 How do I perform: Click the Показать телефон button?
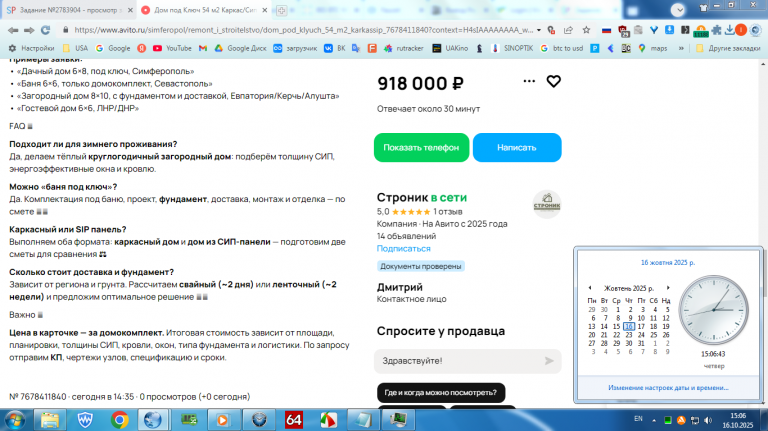[x=421, y=147]
